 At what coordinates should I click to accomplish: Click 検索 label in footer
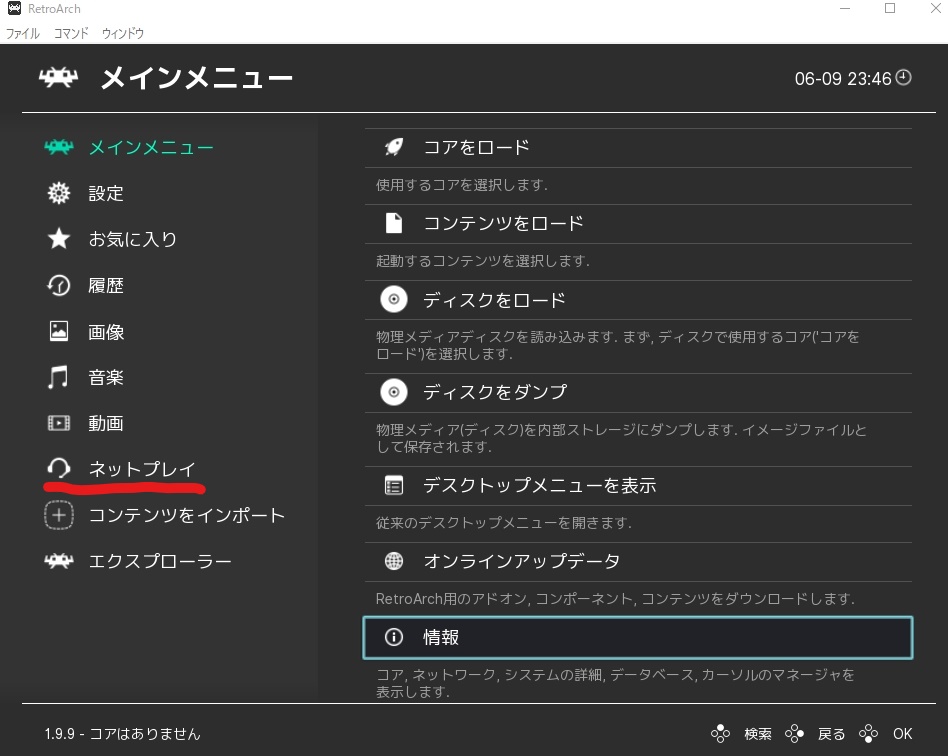758,734
